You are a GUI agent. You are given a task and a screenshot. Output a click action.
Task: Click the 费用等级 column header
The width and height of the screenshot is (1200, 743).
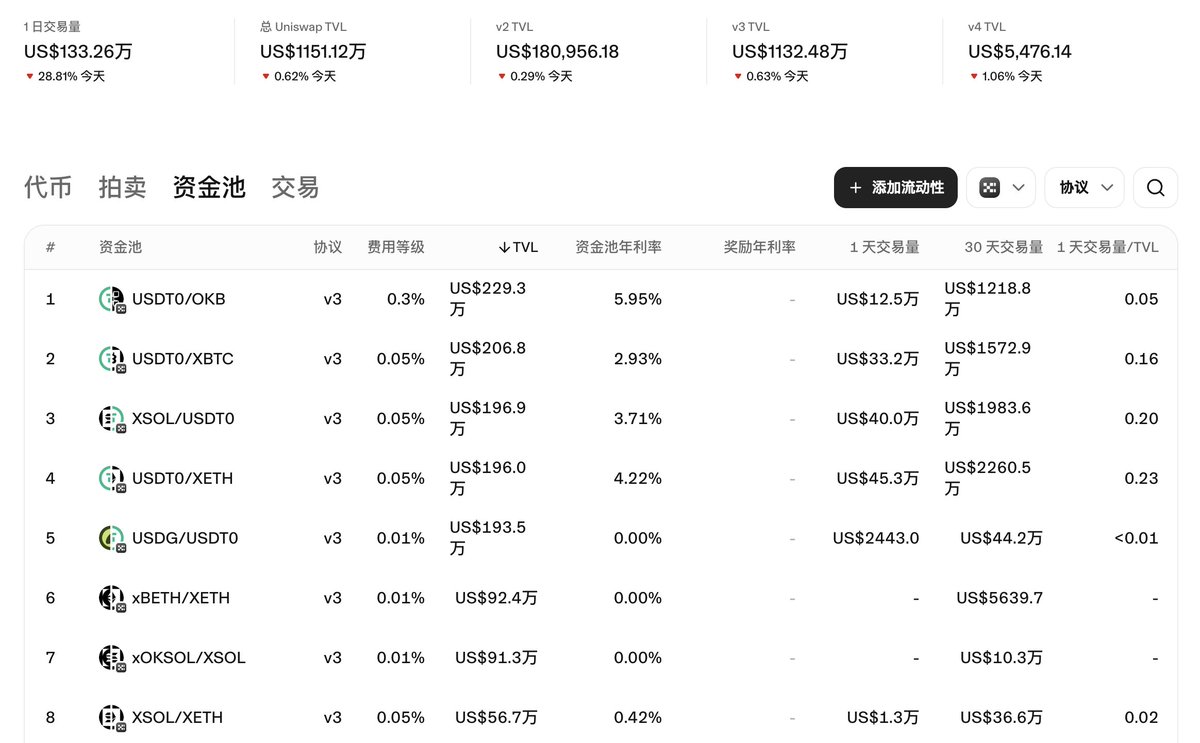396,247
